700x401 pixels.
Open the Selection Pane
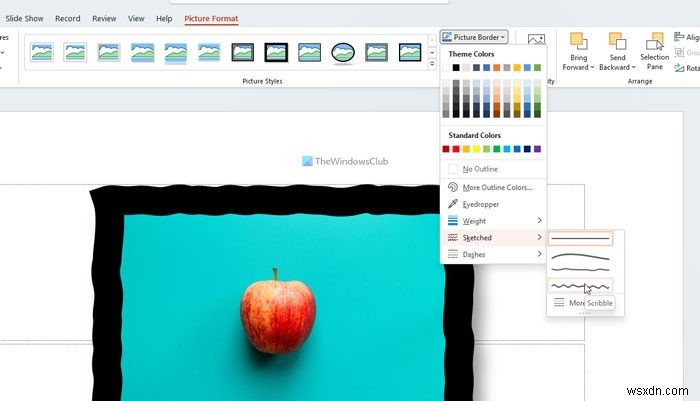tap(654, 51)
